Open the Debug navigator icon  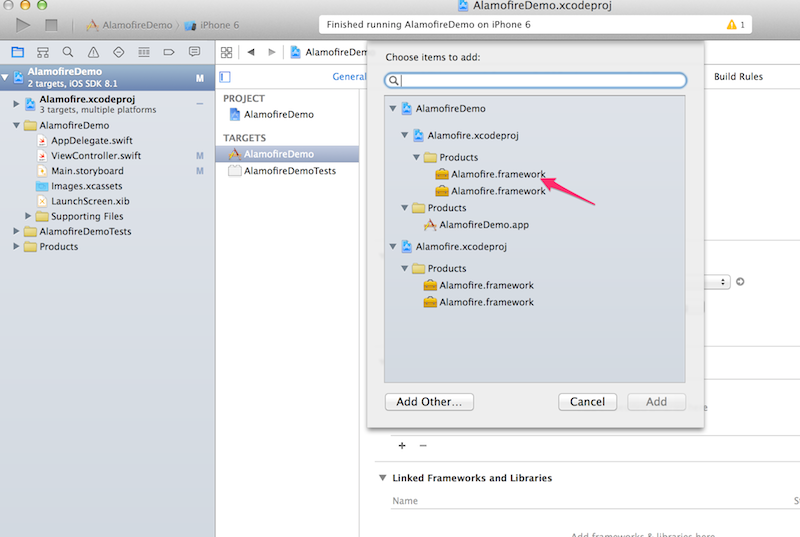pyautogui.click(x=144, y=52)
